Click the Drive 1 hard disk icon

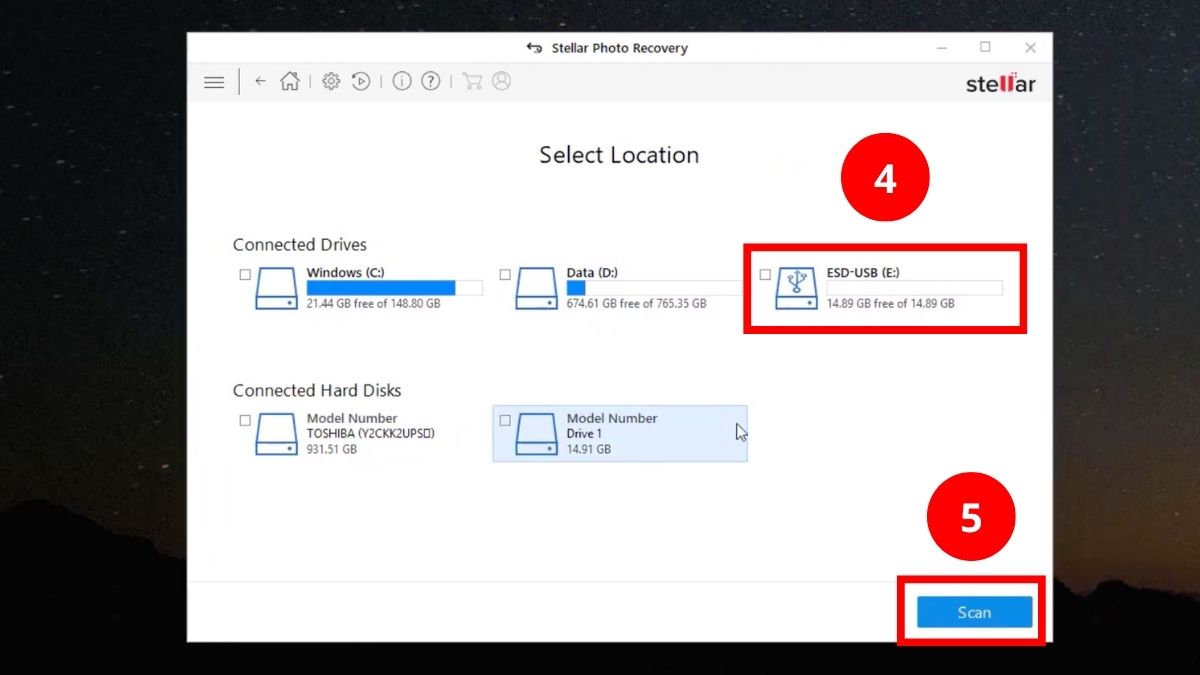pyautogui.click(x=536, y=434)
